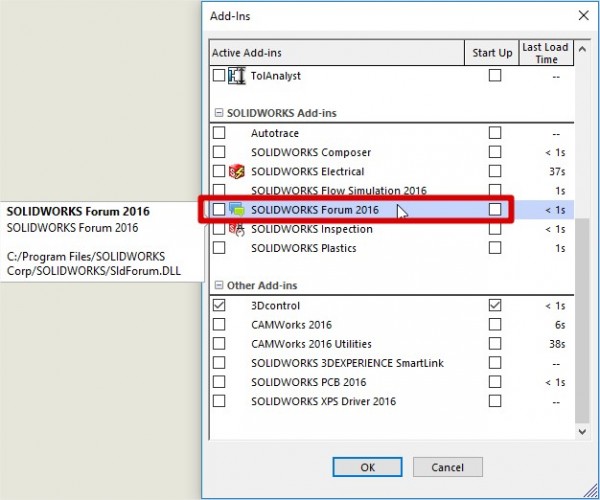Image resolution: width=600 pixels, height=500 pixels.
Task: Tick SOLIDWORKS PCB 2016 Start Up checkbox
Action: coord(495,381)
